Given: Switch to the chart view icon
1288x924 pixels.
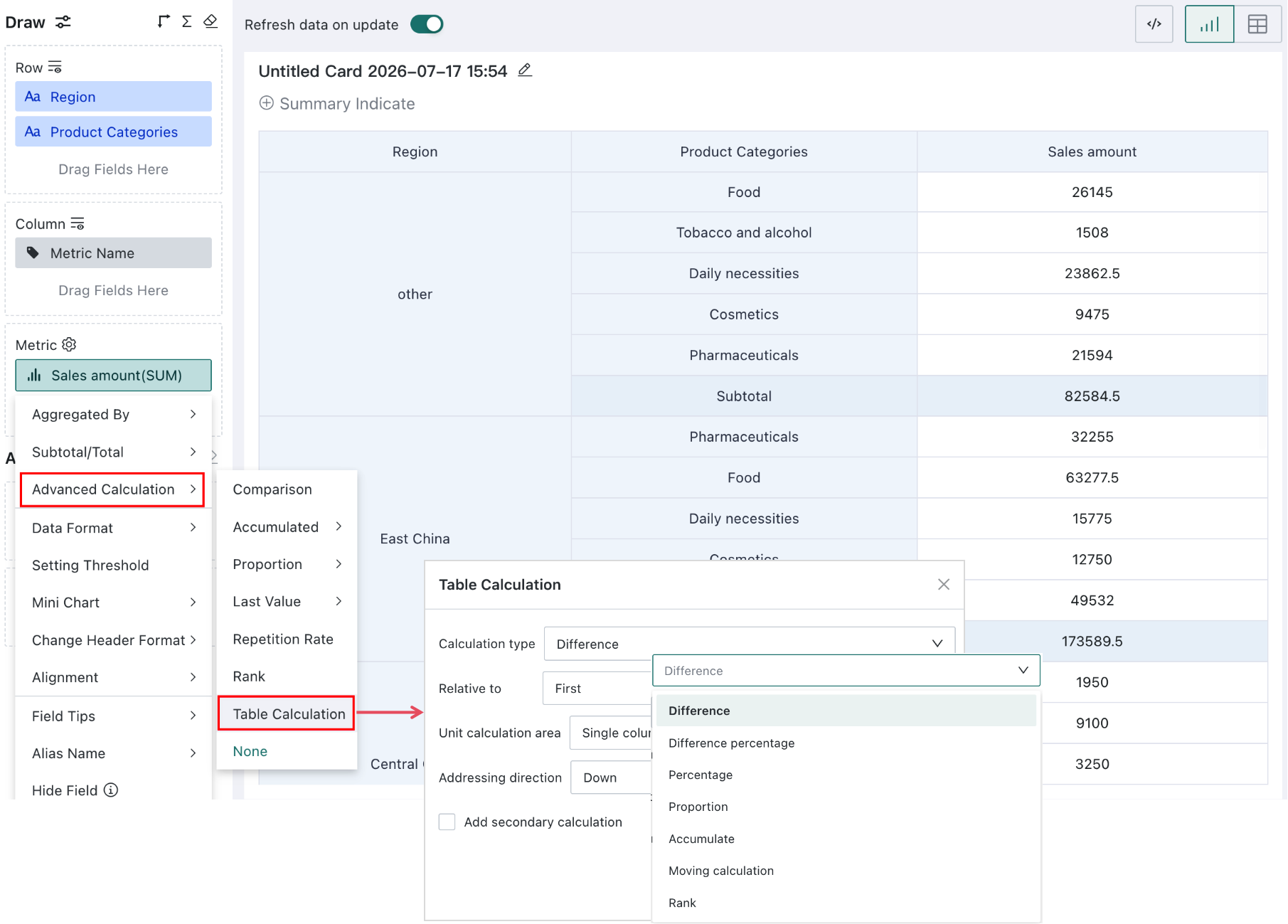Looking at the screenshot, I should [1209, 24].
